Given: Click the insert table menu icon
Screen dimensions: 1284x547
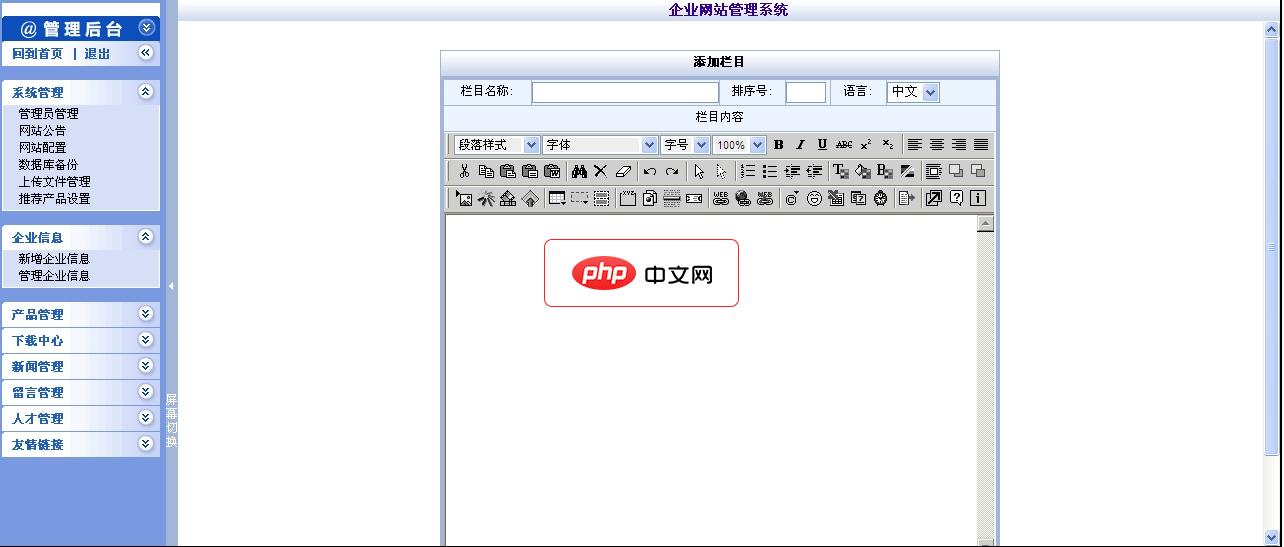Looking at the screenshot, I should [x=557, y=198].
